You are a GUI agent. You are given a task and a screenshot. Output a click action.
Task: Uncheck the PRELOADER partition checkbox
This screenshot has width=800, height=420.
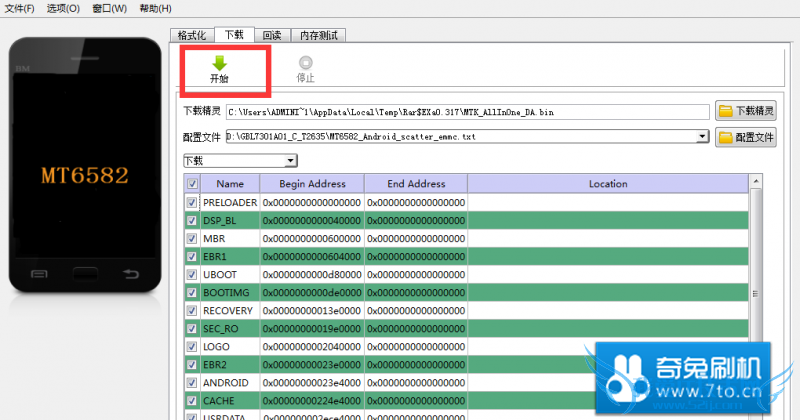click(x=192, y=203)
